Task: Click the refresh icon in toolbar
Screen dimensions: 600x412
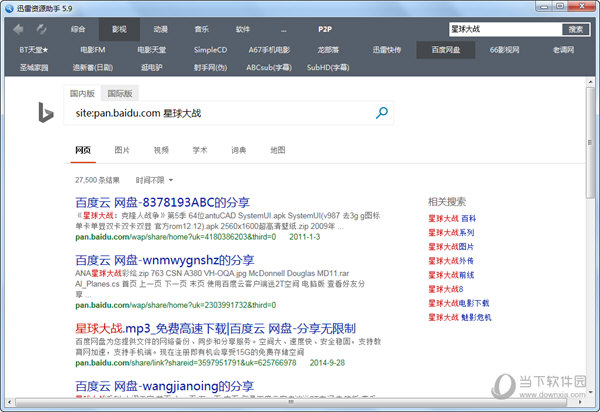Action: (x=41, y=29)
